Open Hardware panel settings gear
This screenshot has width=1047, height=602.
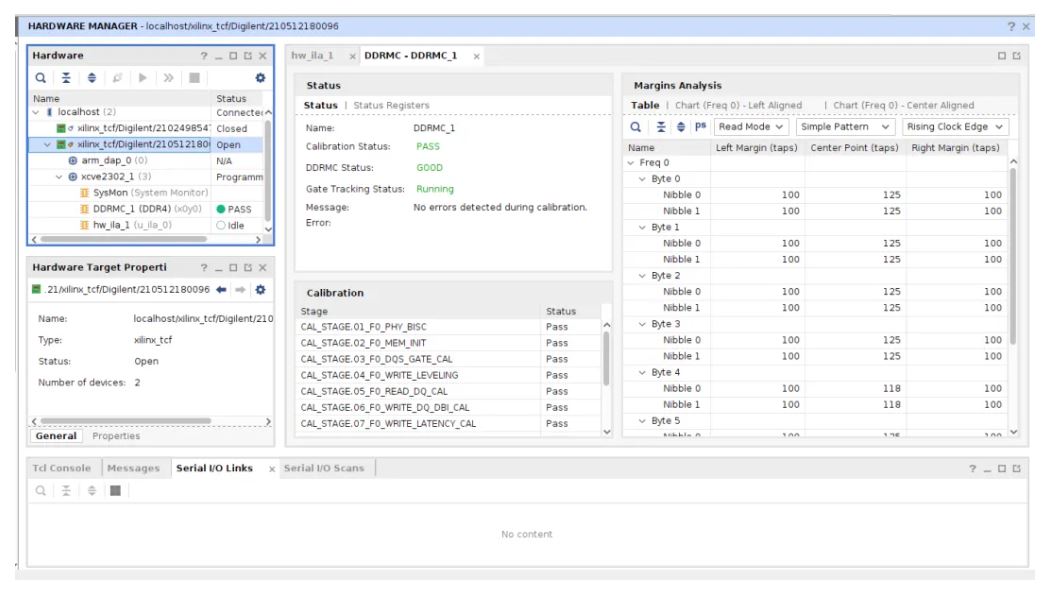pos(260,78)
